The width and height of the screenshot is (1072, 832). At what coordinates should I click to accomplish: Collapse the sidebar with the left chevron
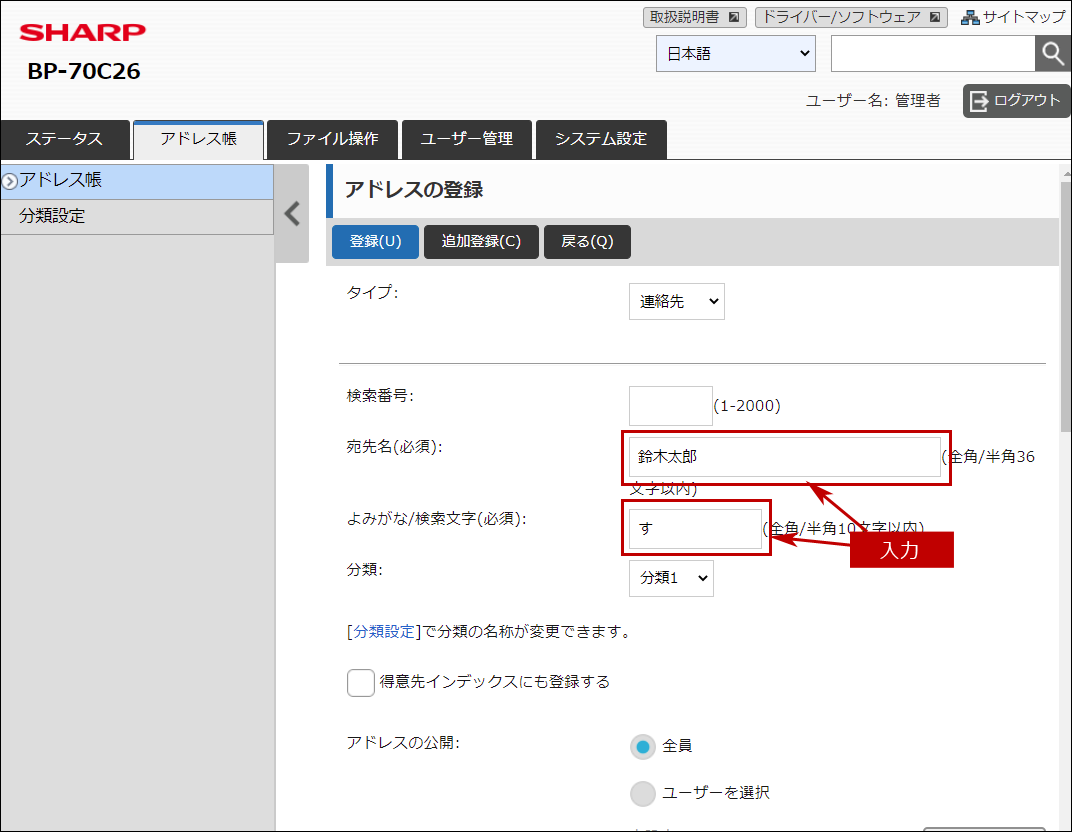[292, 213]
